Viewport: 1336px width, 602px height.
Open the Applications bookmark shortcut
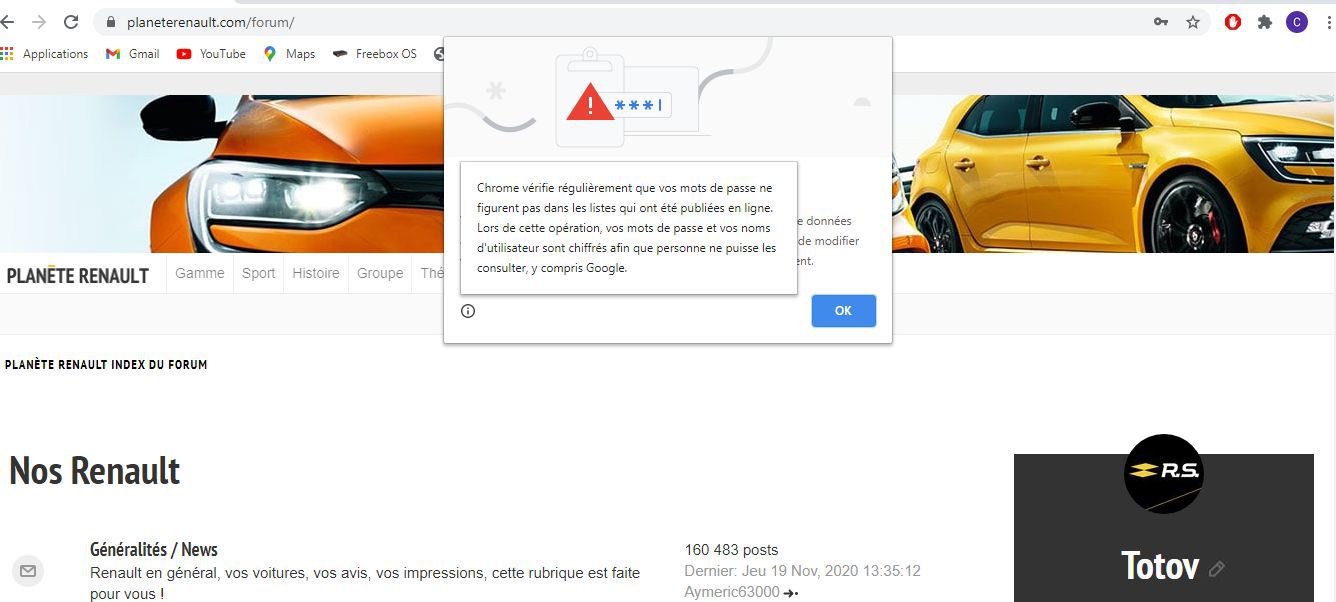(45, 54)
